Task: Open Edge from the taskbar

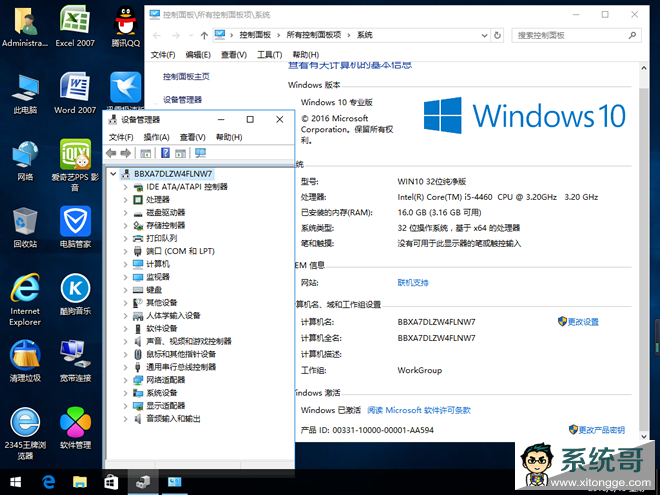Action: coord(48,482)
